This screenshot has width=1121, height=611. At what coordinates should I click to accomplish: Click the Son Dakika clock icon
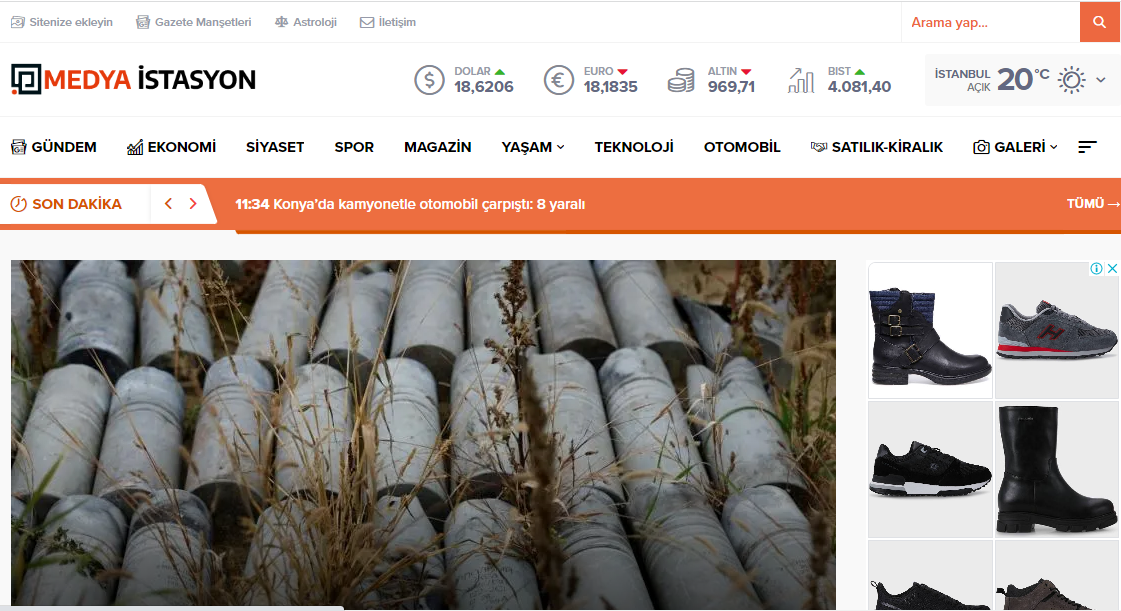pyautogui.click(x=19, y=204)
